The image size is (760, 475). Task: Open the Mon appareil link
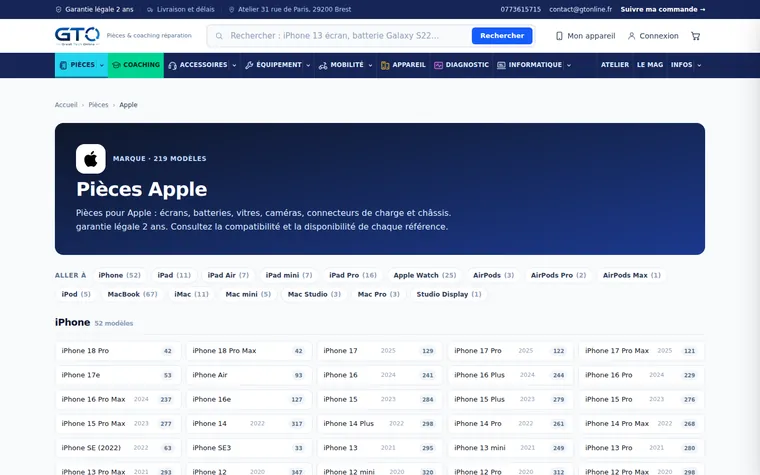tap(586, 36)
